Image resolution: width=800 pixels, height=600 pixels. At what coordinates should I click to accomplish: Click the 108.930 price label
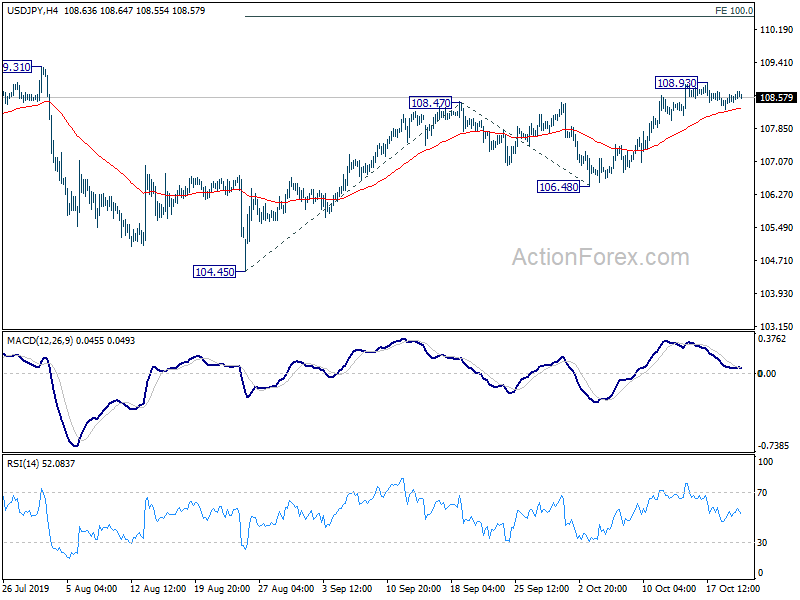tap(676, 83)
